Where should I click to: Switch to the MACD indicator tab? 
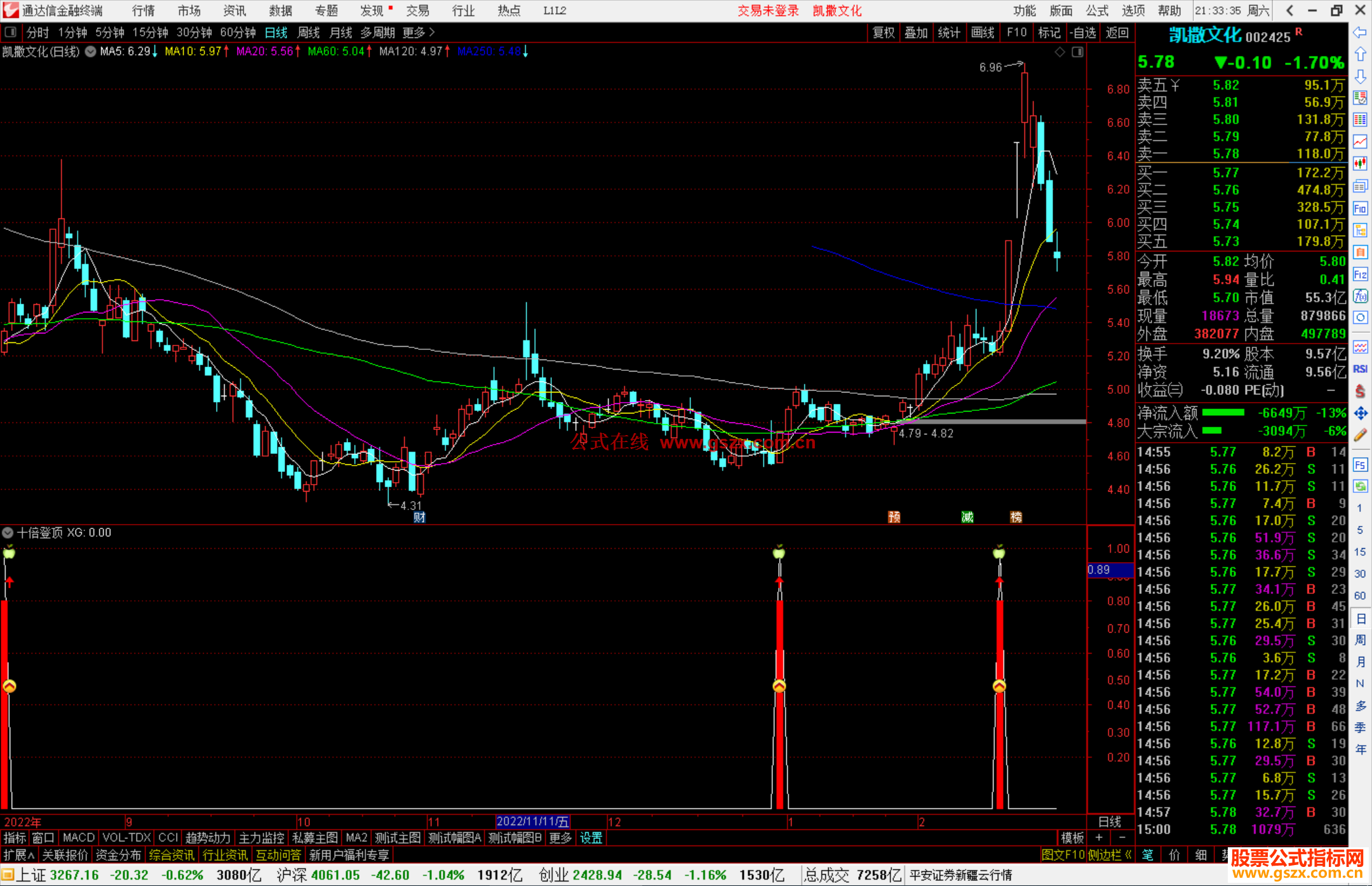pos(79,838)
